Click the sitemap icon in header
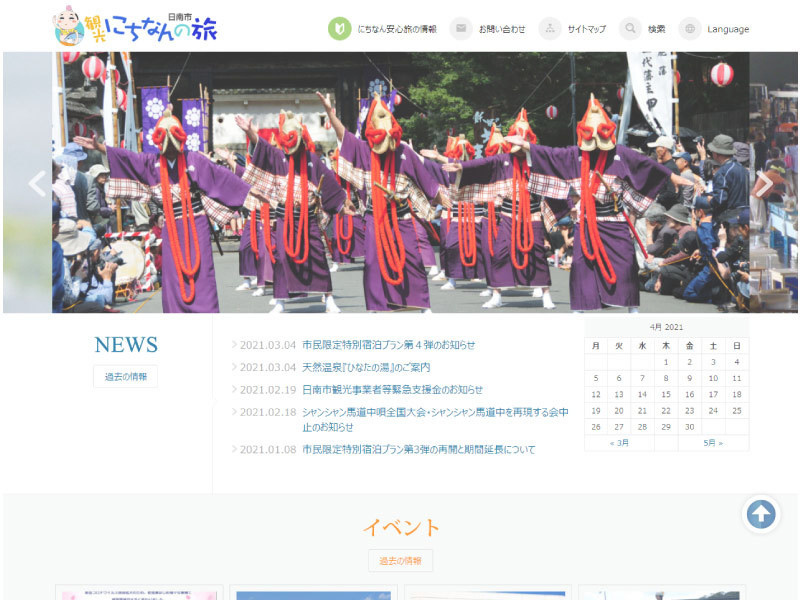The width and height of the screenshot is (800, 600). tap(550, 29)
